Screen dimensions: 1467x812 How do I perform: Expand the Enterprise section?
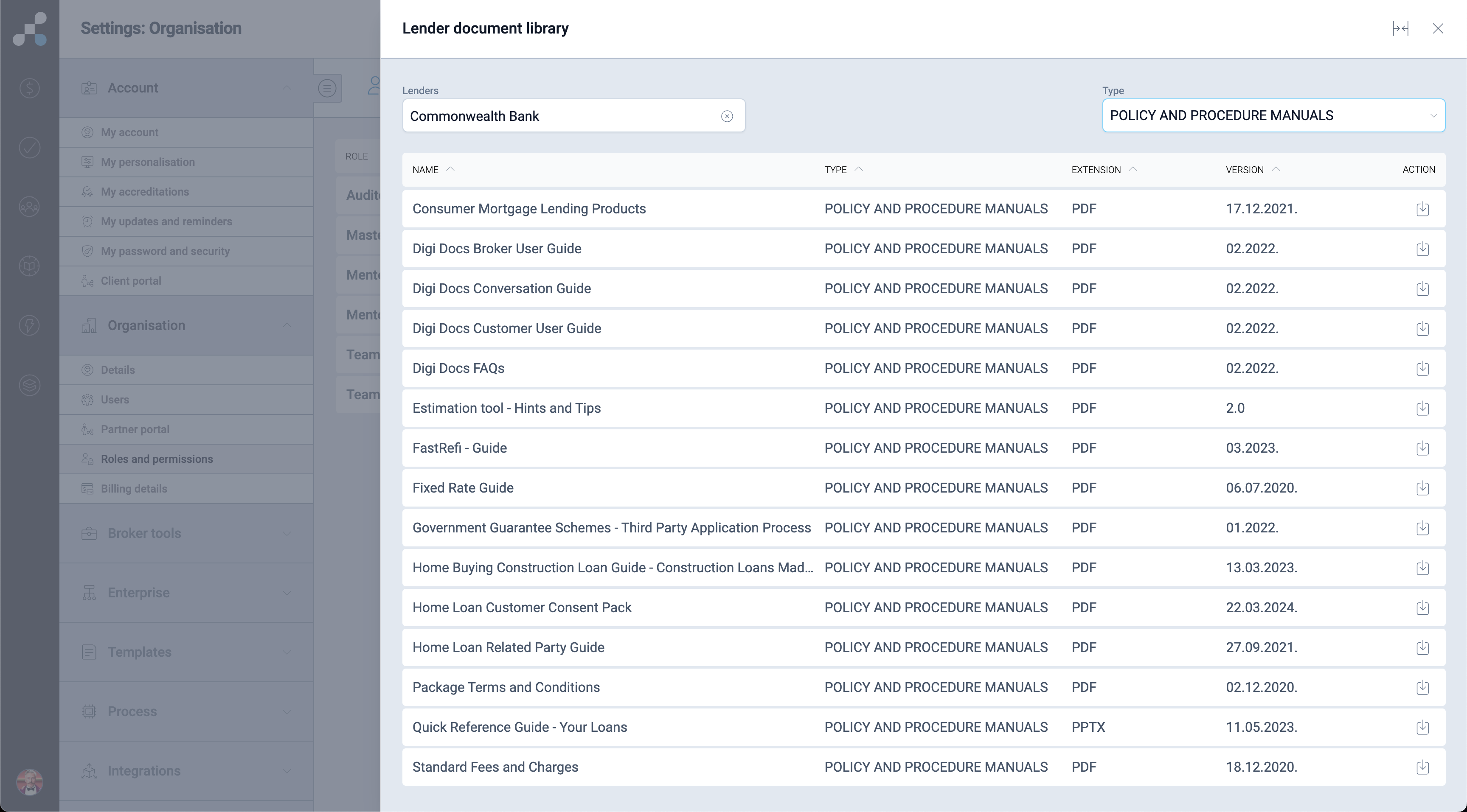click(186, 592)
